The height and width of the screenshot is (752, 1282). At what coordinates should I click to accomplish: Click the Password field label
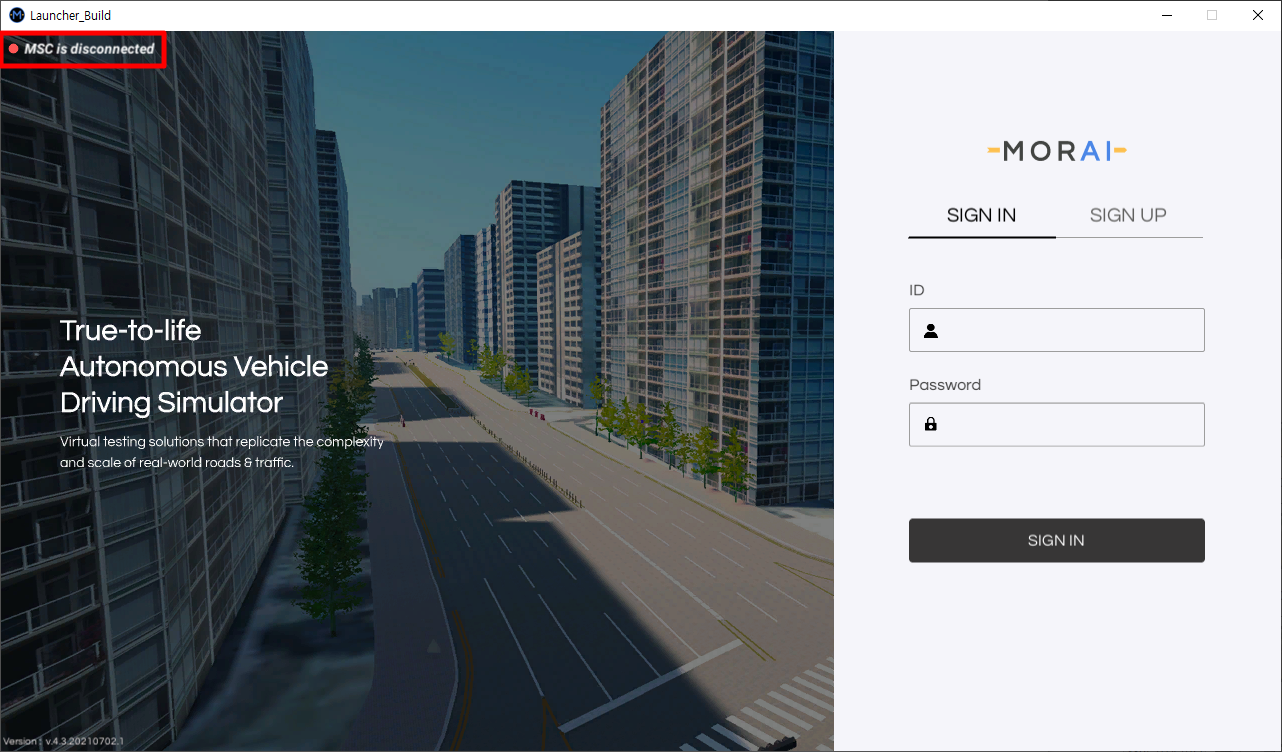pos(944,384)
